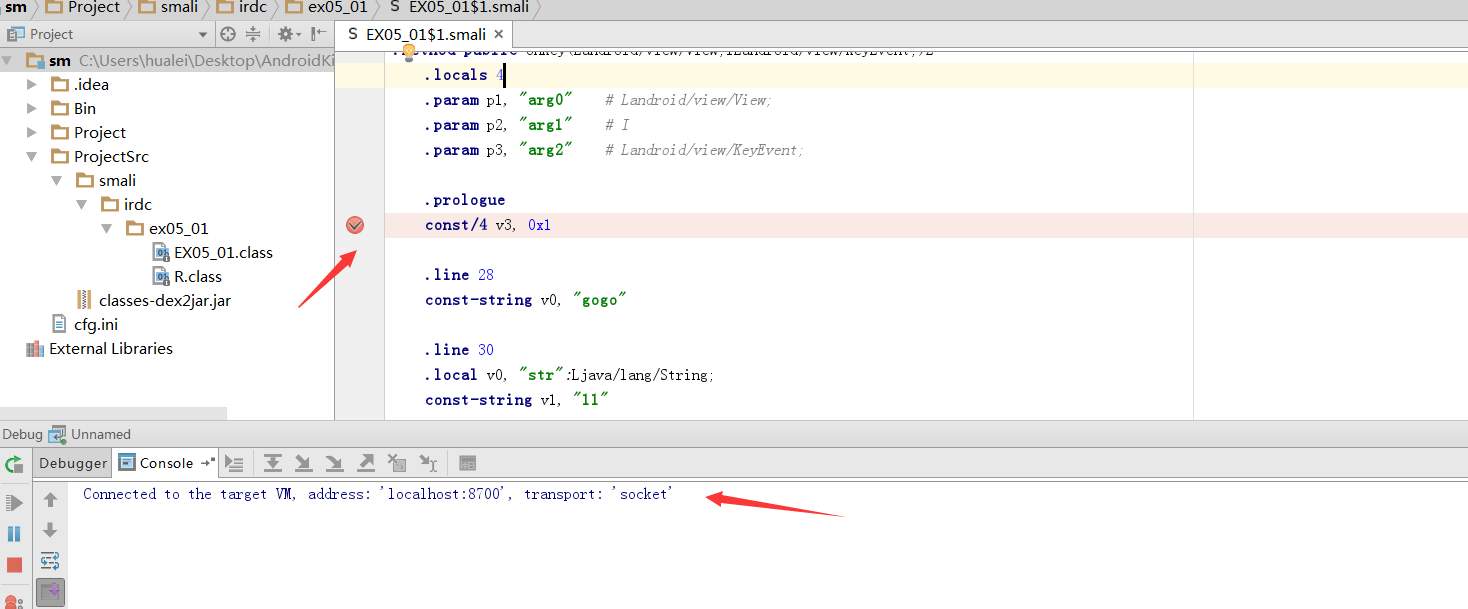Screen dimensions: 1468x609
Task: Open the Project panel gear settings
Action: click(x=287, y=34)
